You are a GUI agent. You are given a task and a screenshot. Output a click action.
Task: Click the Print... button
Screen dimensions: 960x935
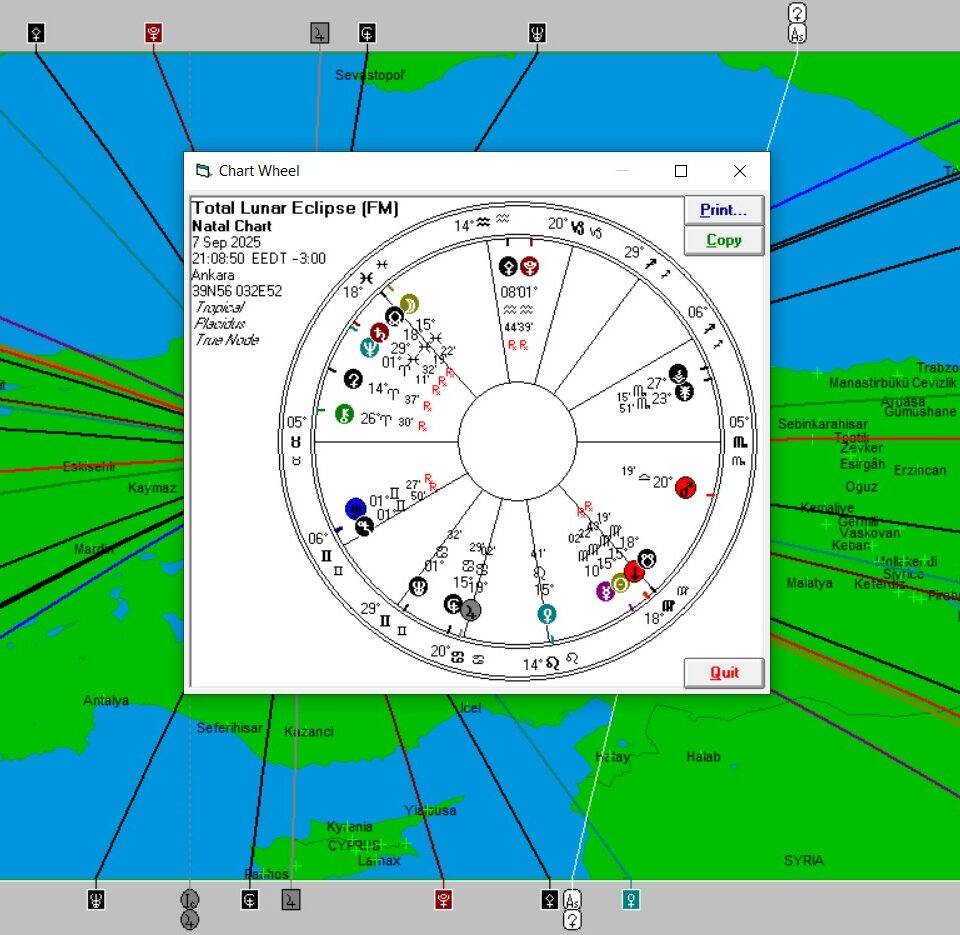click(723, 210)
